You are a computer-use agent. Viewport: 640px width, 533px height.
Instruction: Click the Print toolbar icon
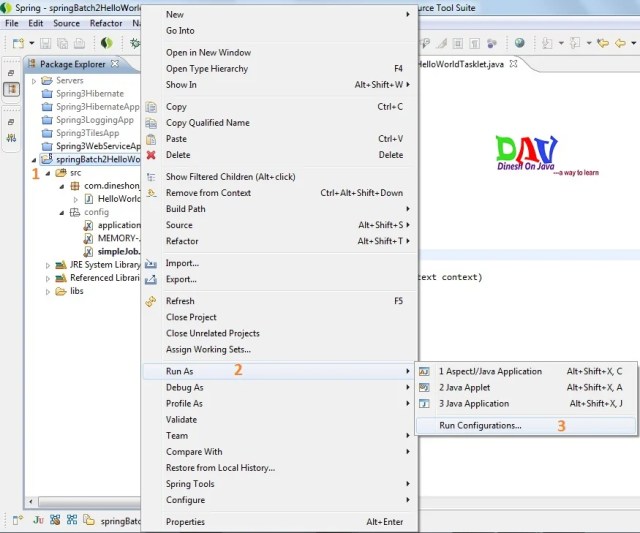pos(79,43)
